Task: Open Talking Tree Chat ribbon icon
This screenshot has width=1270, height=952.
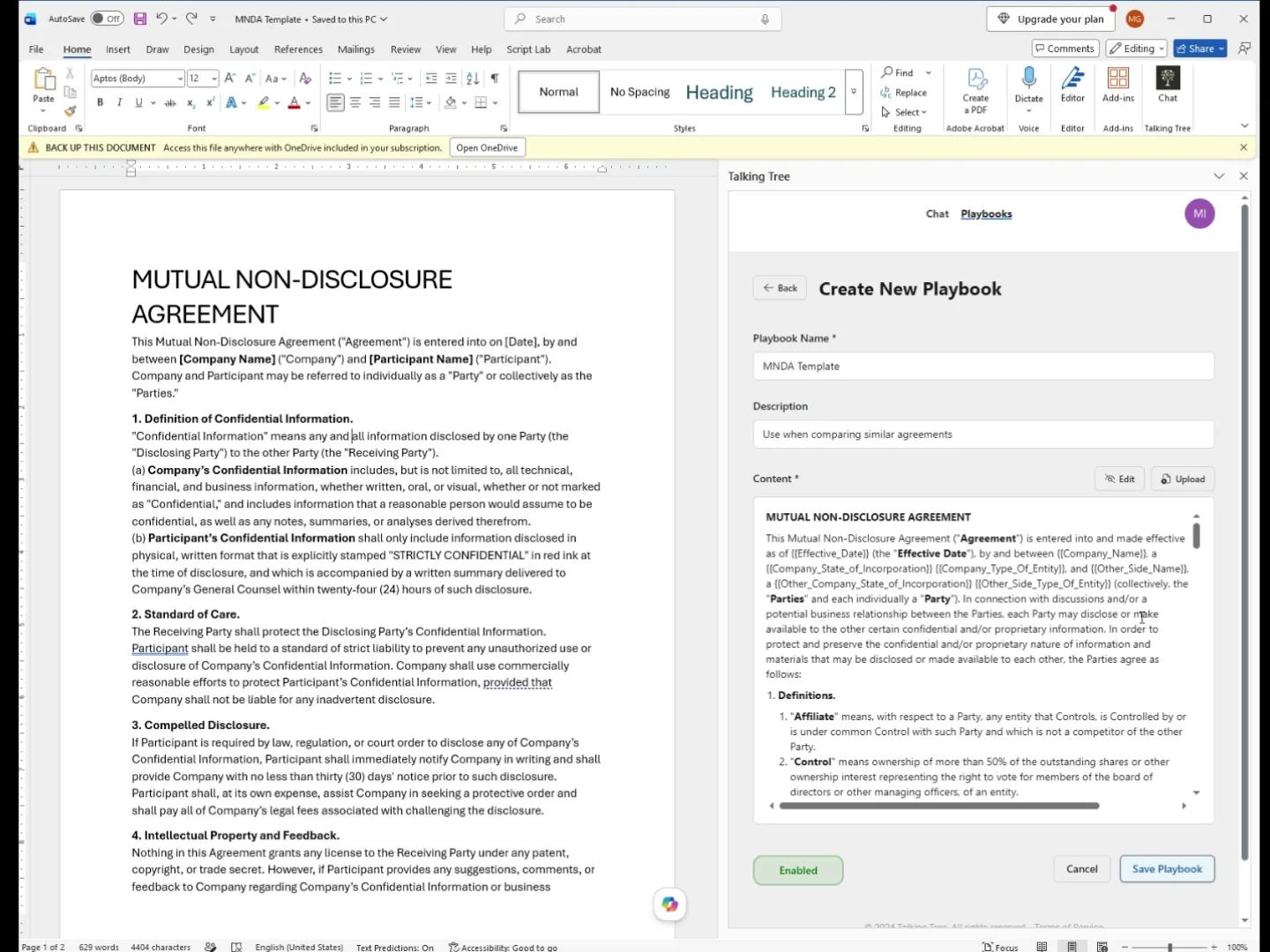Action: 1168,85
